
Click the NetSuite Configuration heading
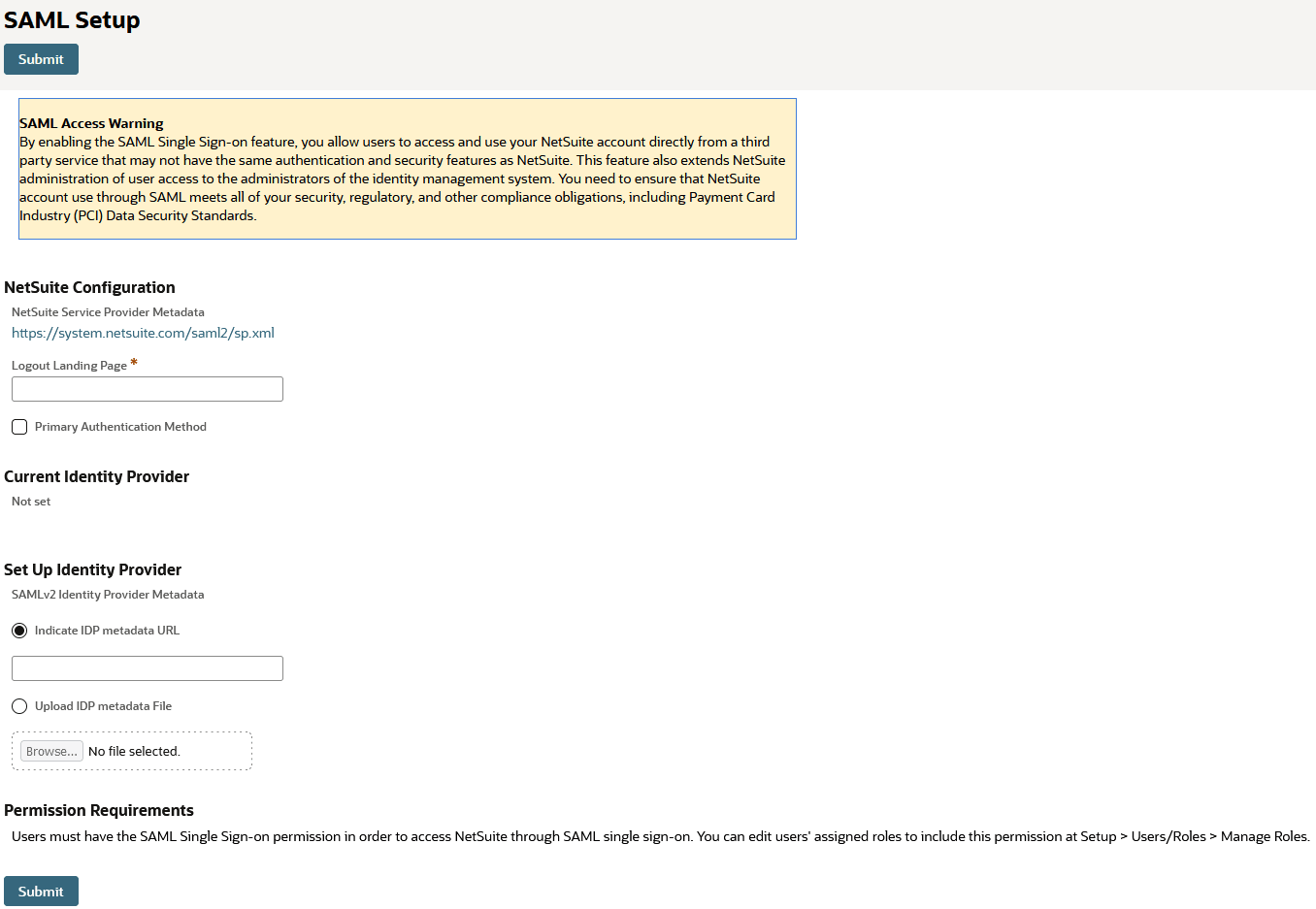89,287
